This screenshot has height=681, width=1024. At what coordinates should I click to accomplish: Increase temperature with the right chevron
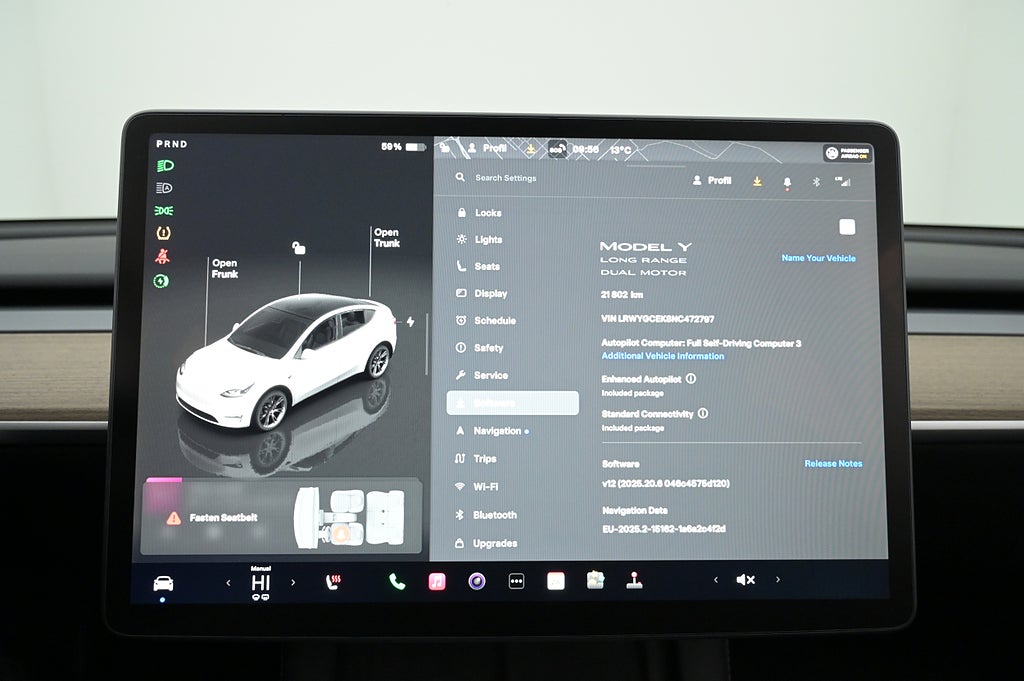click(x=293, y=582)
